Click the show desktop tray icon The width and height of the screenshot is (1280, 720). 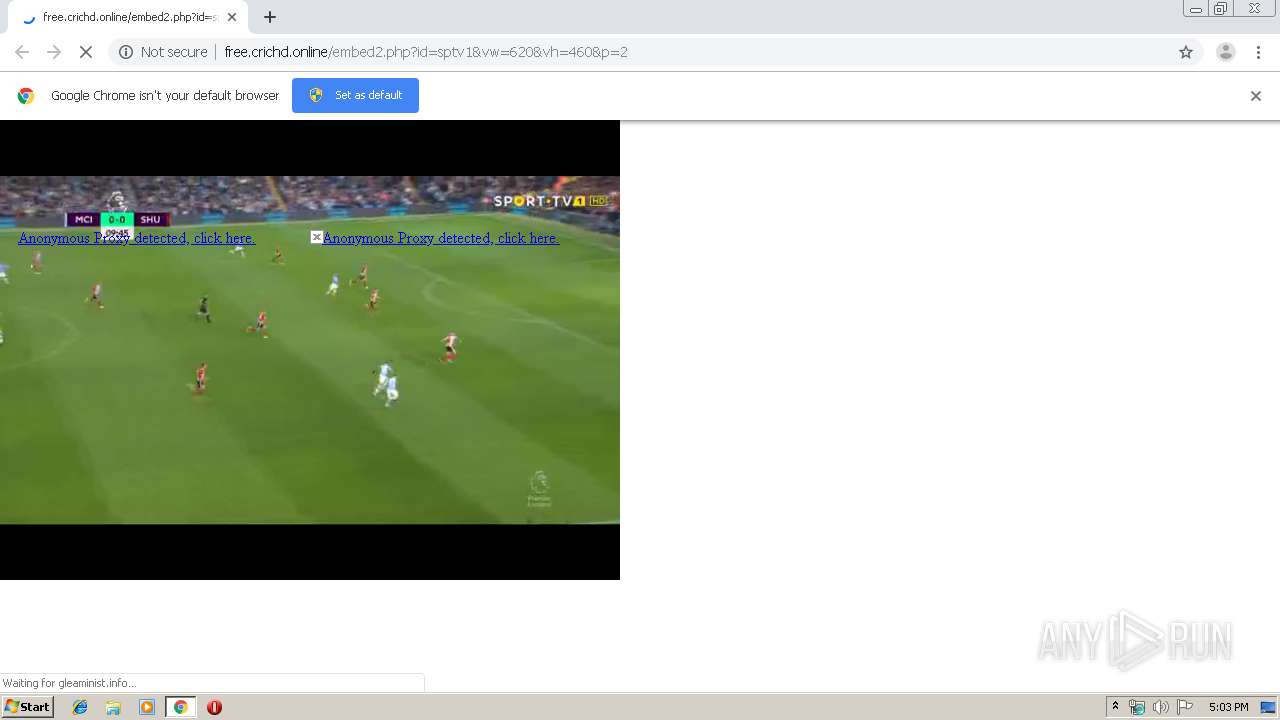point(1268,707)
